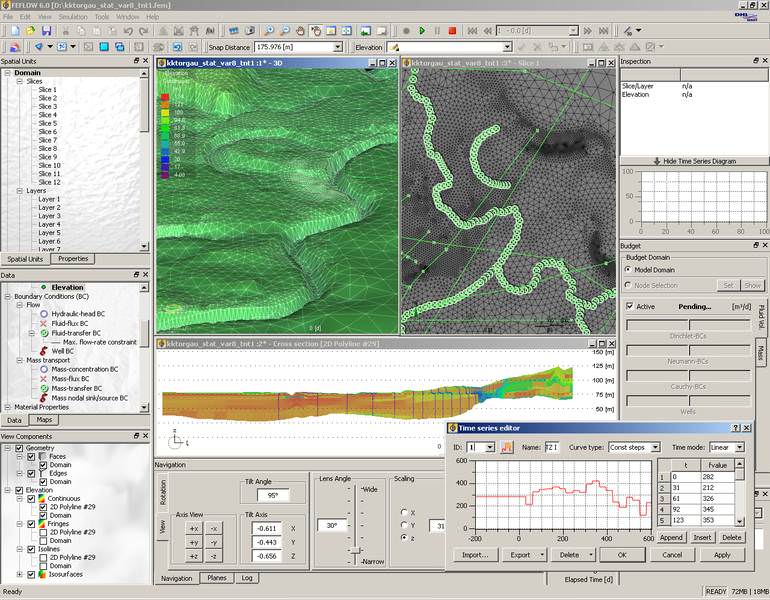770x600 pixels.
Task: Toggle the Isolines checkbox under Elevation
Action: 31,549
